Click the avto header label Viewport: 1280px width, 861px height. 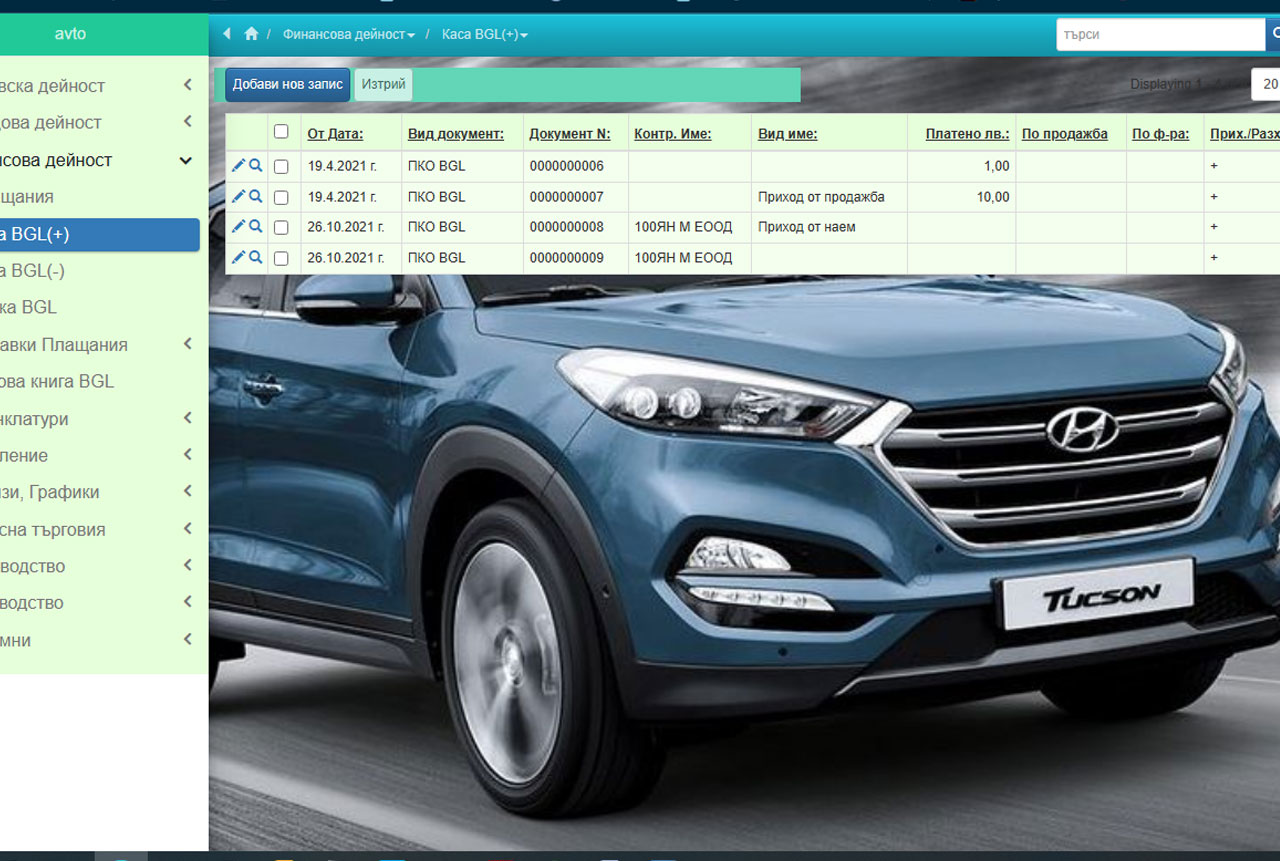[x=70, y=34]
